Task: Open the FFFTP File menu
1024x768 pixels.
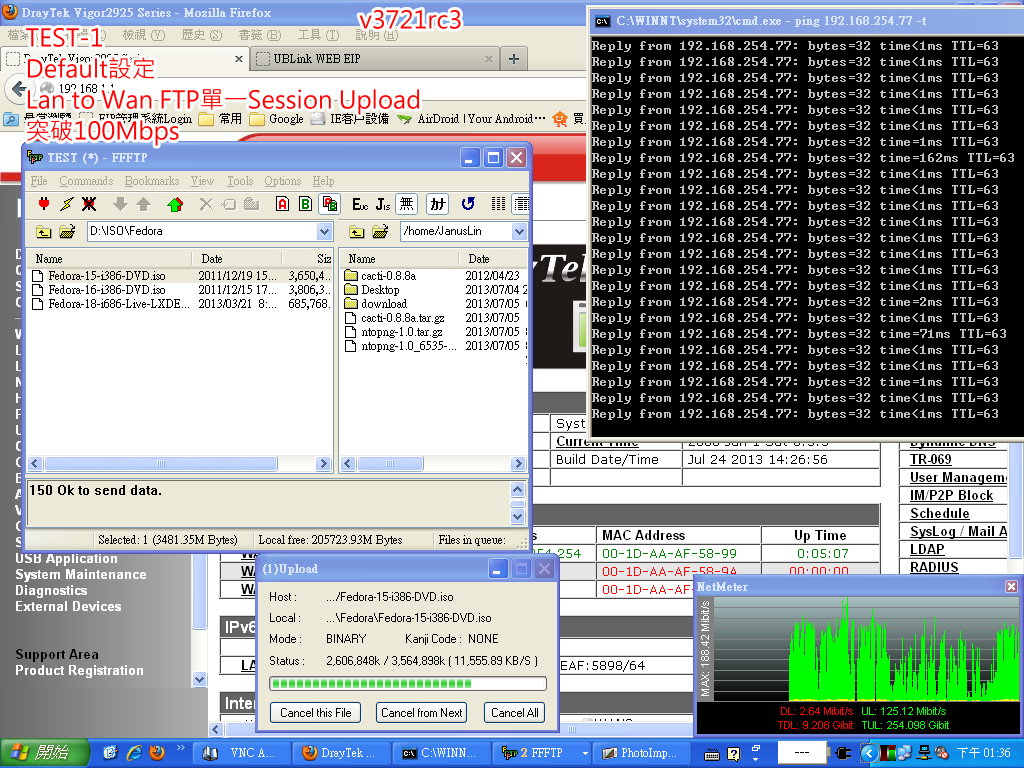Action: (x=39, y=181)
